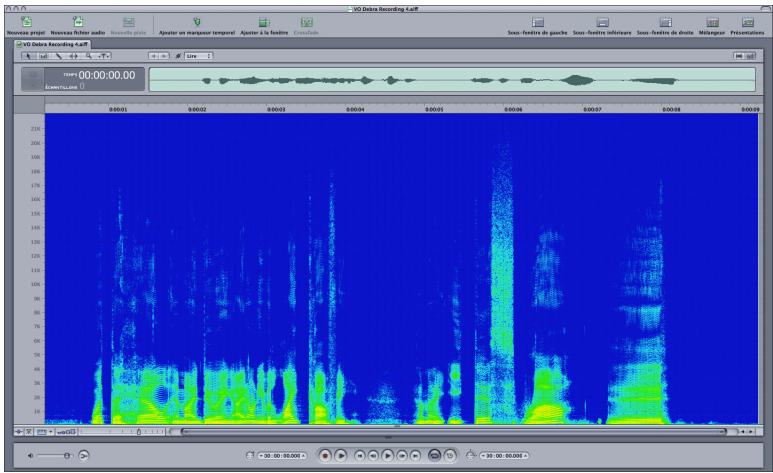The image size is (773, 473).
Task: Click scroll left arrow at bottom right
Action: [742, 432]
